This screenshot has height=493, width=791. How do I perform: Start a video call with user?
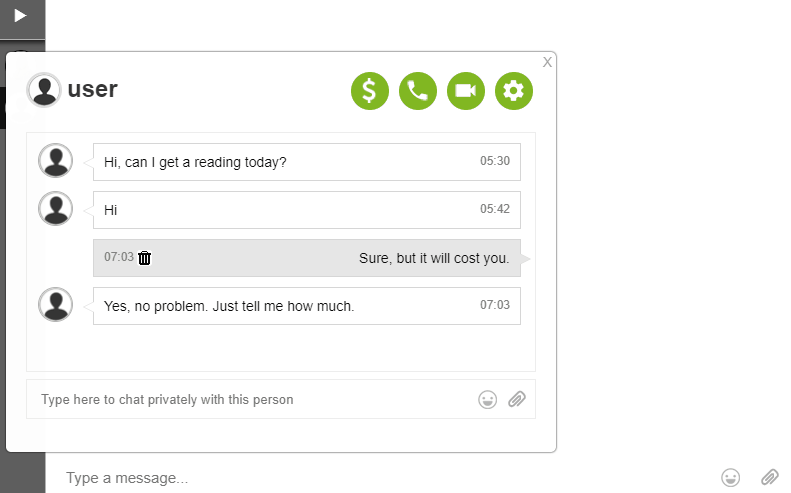coord(466,91)
